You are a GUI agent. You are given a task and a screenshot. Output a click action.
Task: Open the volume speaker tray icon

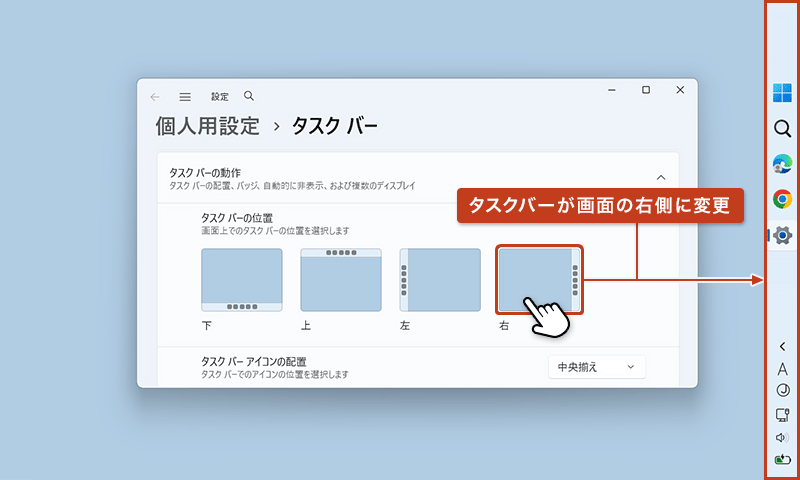[x=782, y=438]
